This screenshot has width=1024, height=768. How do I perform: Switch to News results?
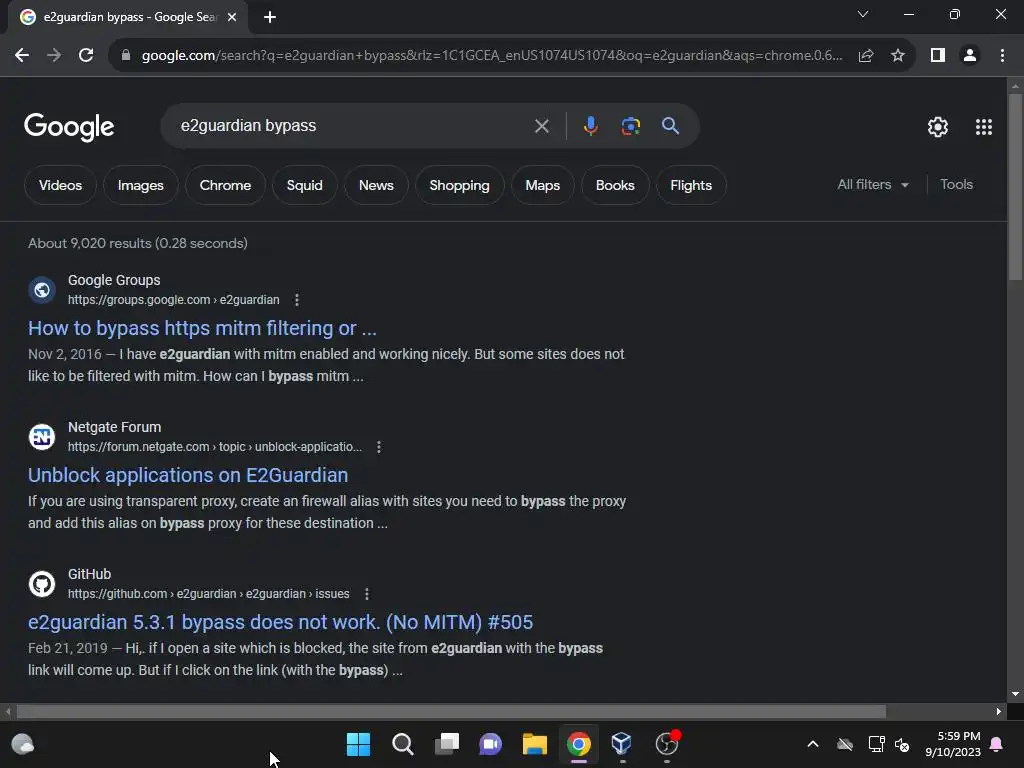[x=376, y=185]
